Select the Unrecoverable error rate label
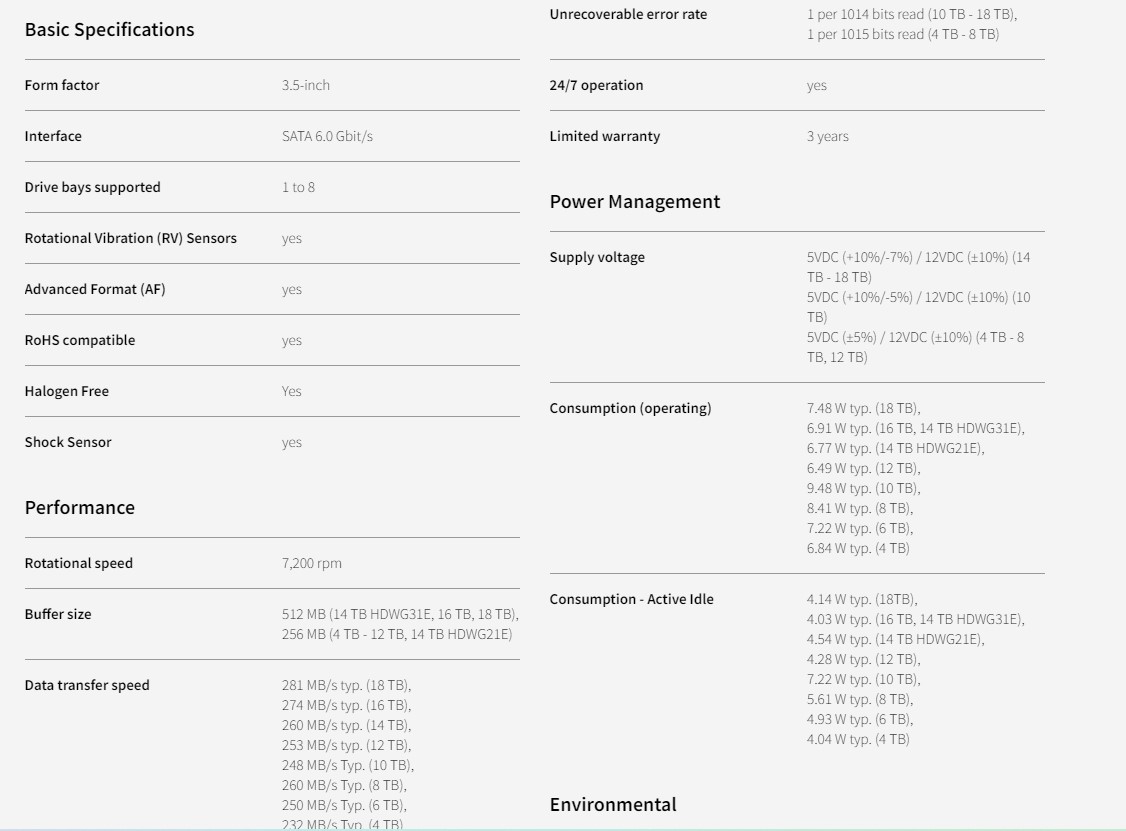Screen dimensions: 1126x831 coord(628,14)
